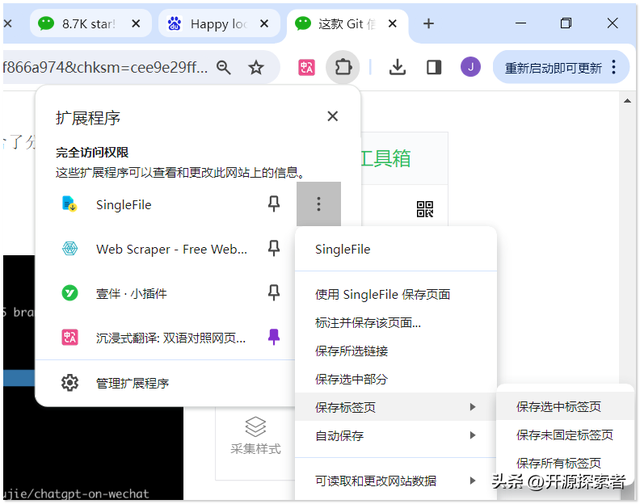Select 保存所有标签页 in submenu
The image size is (640, 504).
[565, 463]
